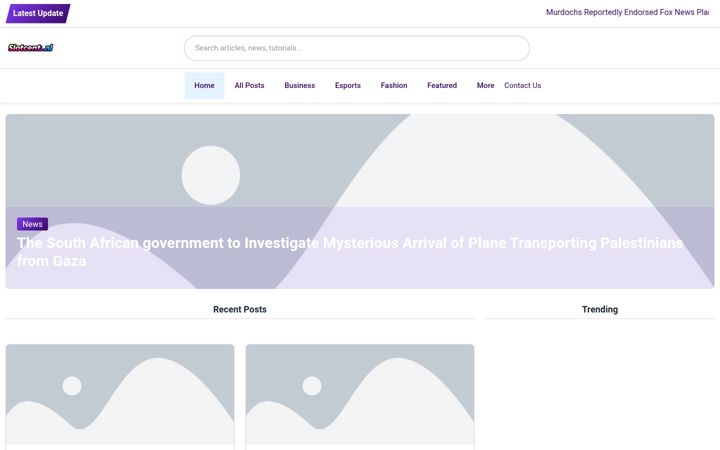Go to the Home menu item
720x450 pixels.
[204, 85]
